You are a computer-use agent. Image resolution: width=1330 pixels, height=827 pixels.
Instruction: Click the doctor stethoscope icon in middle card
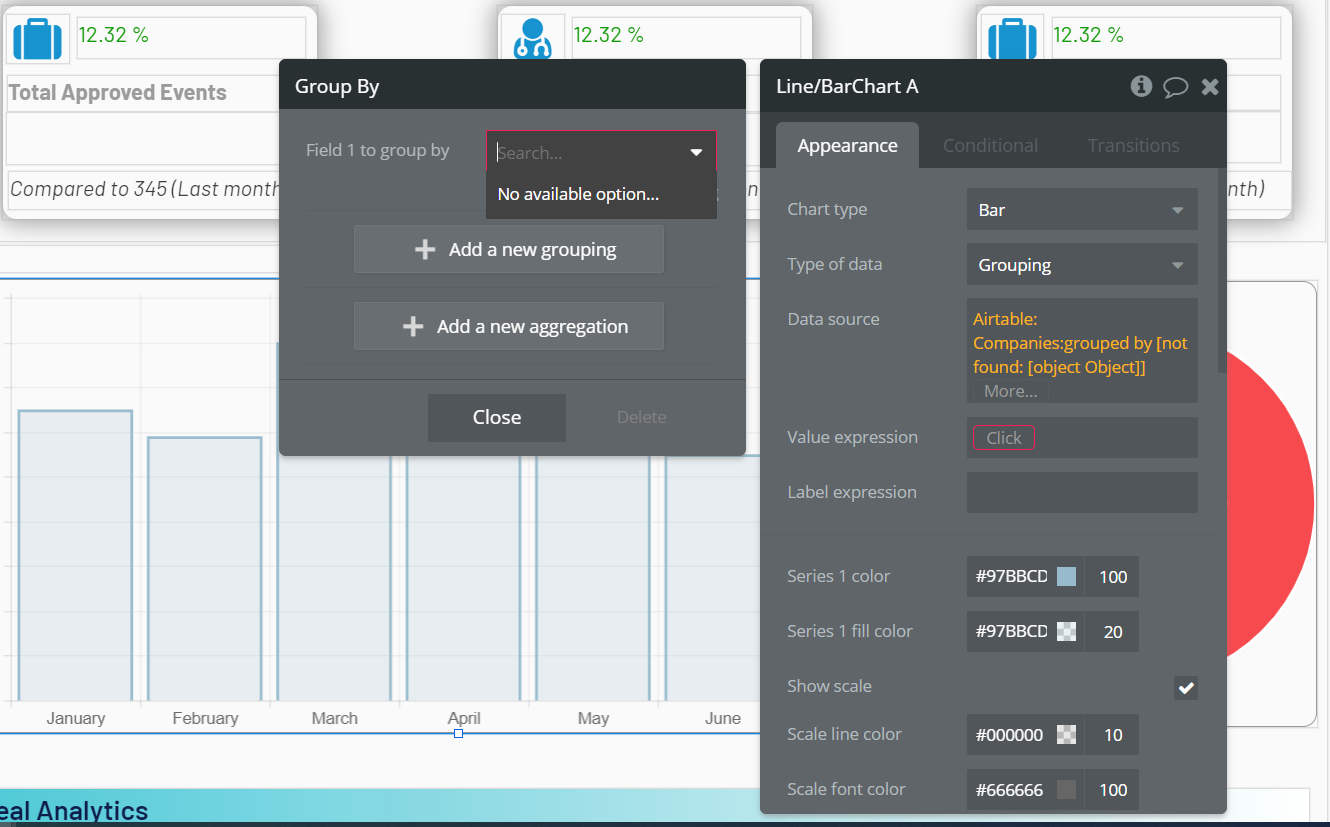click(x=532, y=40)
